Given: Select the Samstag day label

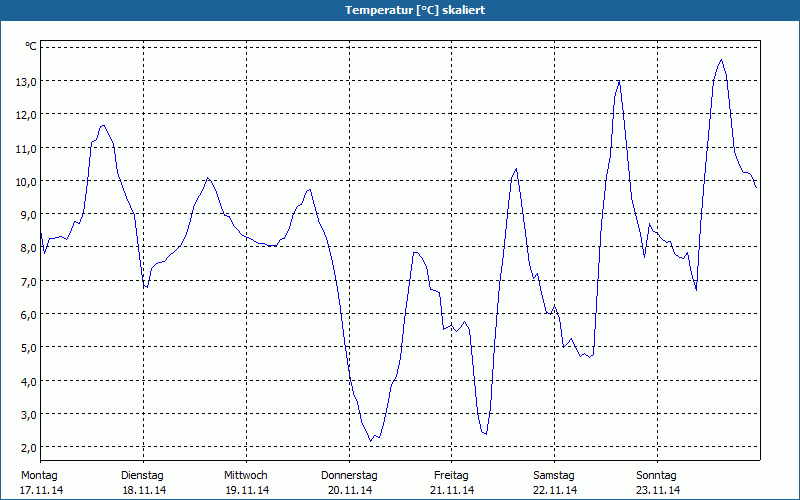Looking at the screenshot, I should [x=554, y=476].
